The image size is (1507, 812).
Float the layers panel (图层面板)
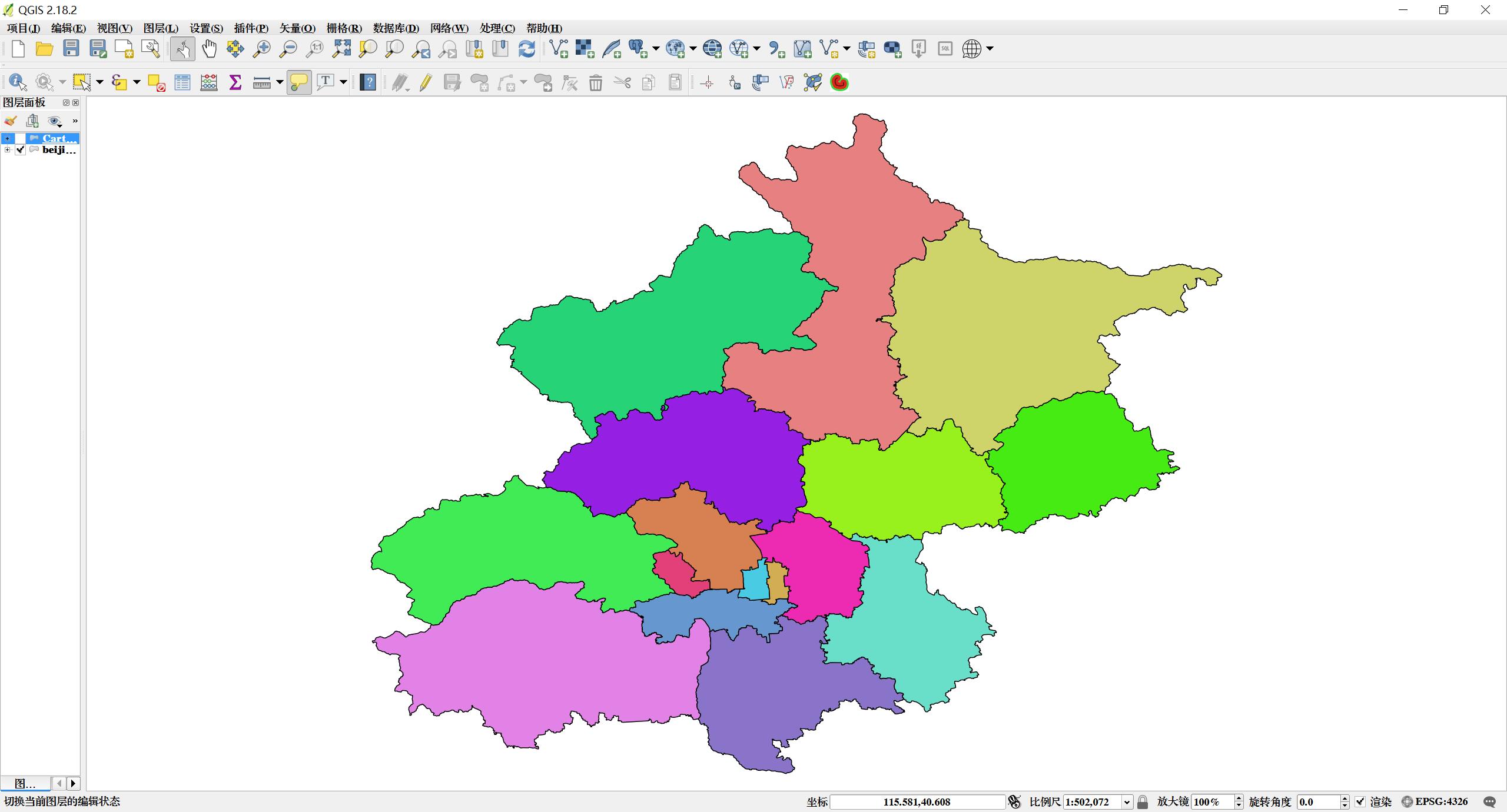(66, 102)
